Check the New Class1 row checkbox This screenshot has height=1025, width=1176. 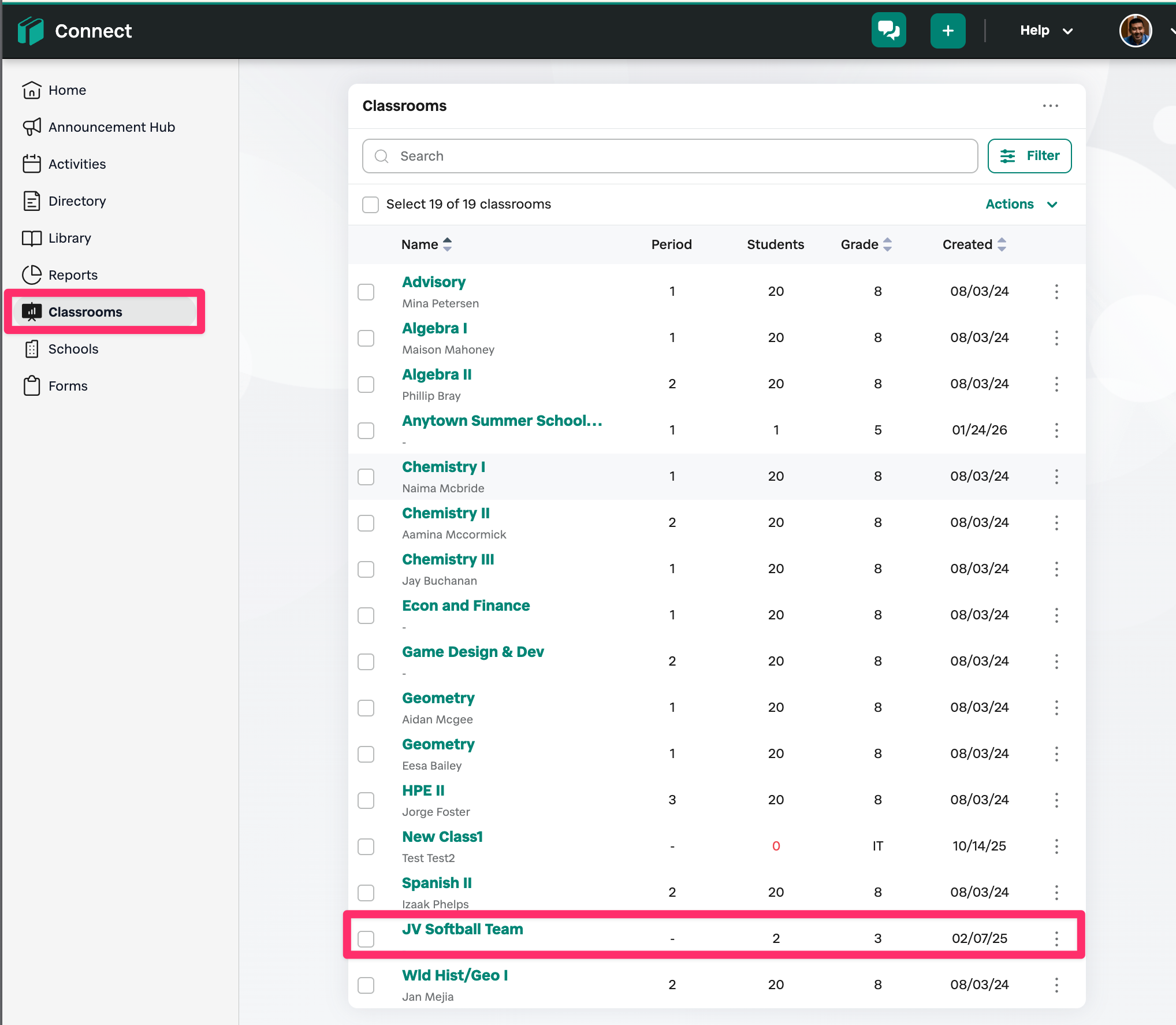pyautogui.click(x=366, y=846)
